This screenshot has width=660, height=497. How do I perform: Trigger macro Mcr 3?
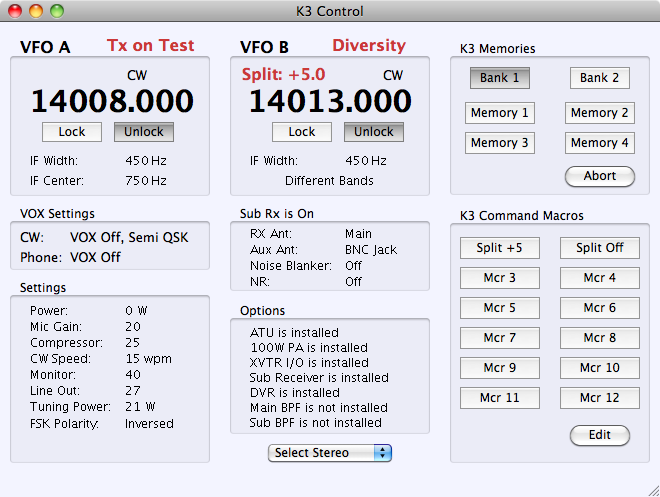coord(500,278)
